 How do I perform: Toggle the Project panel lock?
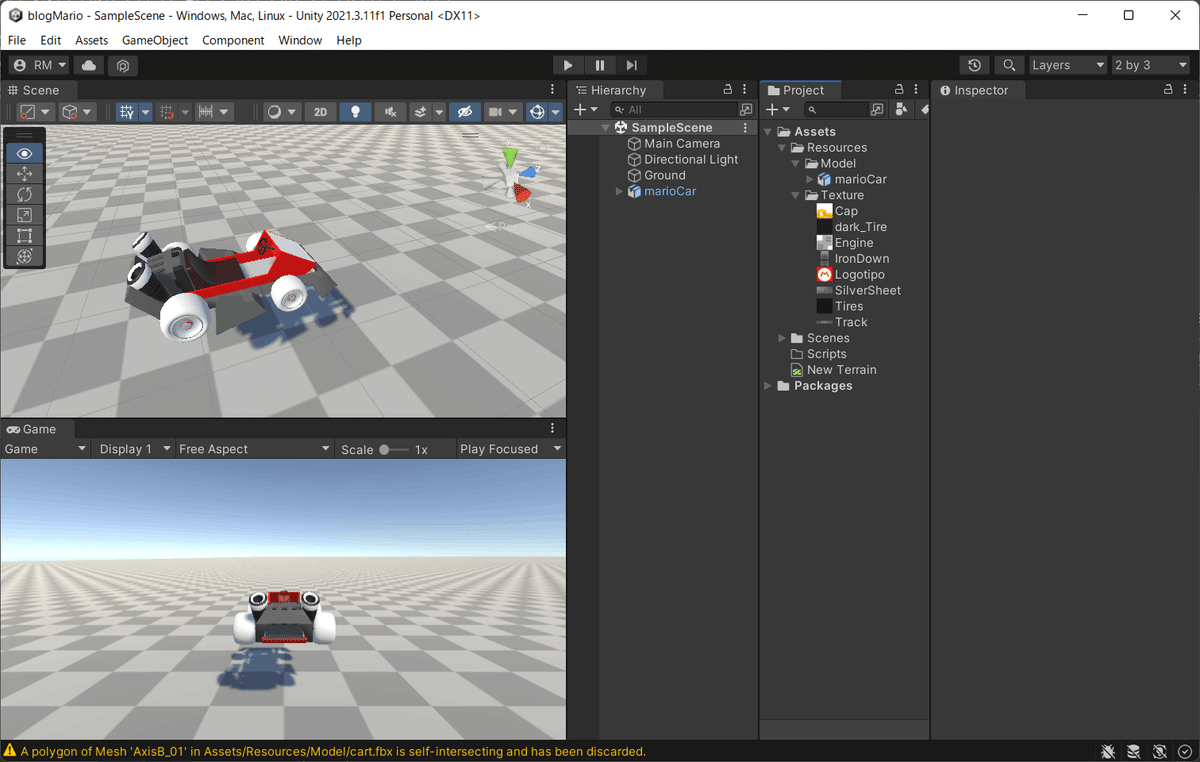899,90
